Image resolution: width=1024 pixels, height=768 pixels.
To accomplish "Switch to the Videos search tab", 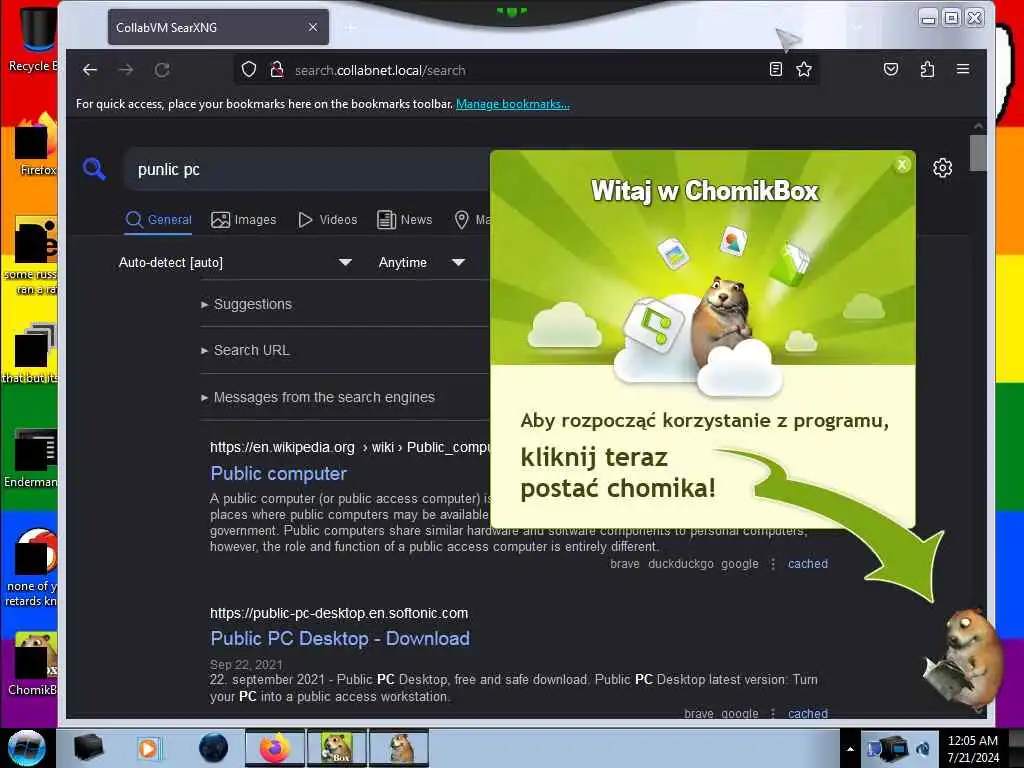I will (328, 220).
